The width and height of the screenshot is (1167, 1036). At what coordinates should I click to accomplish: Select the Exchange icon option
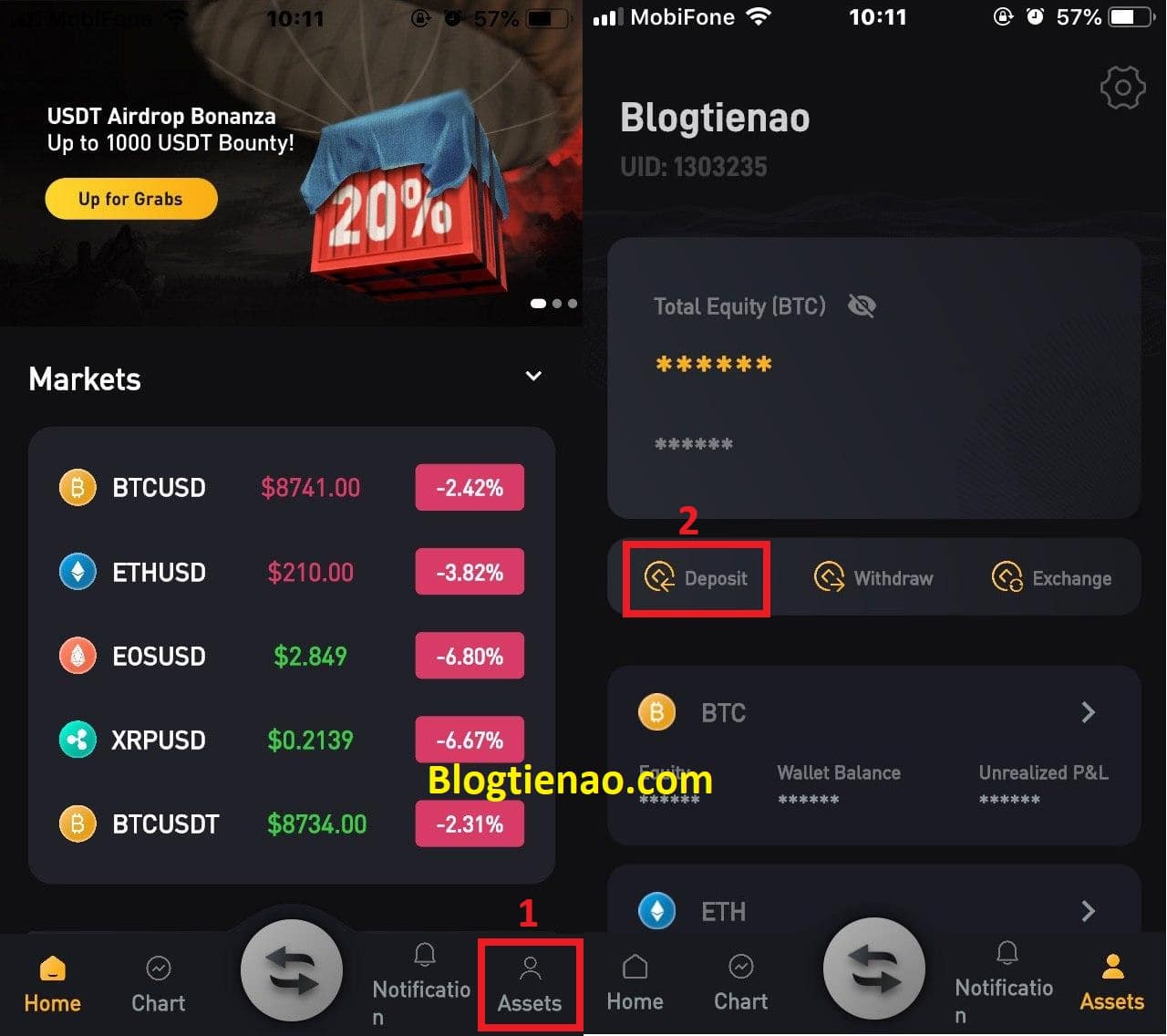click(x=1051, y=578)
